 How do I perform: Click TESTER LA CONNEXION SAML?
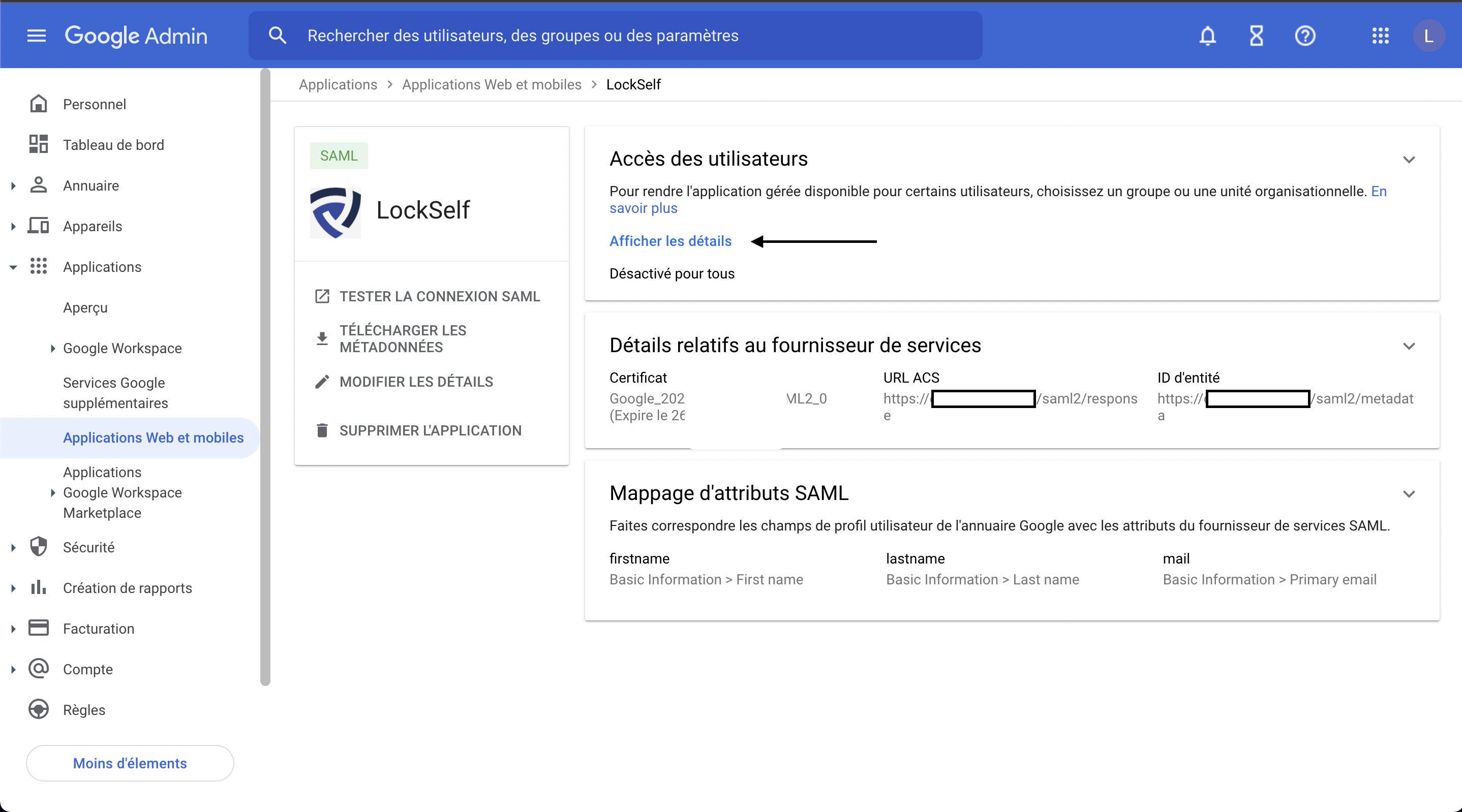click(439, 296)
